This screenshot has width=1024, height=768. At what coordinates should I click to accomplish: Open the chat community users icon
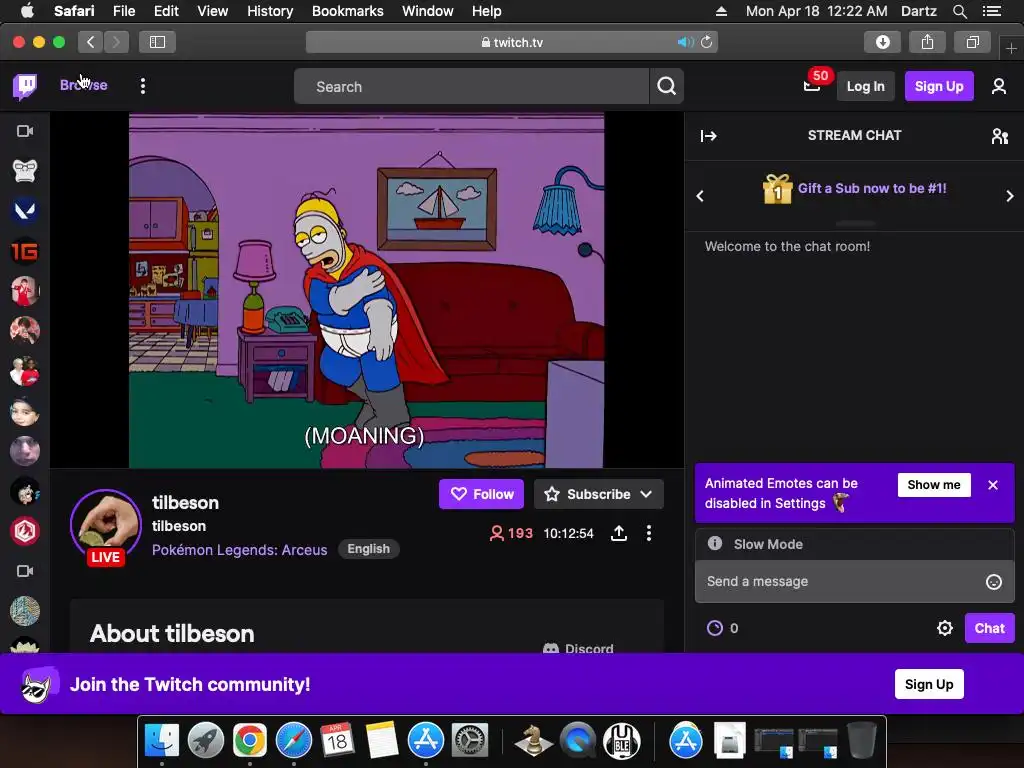[999, 136]
